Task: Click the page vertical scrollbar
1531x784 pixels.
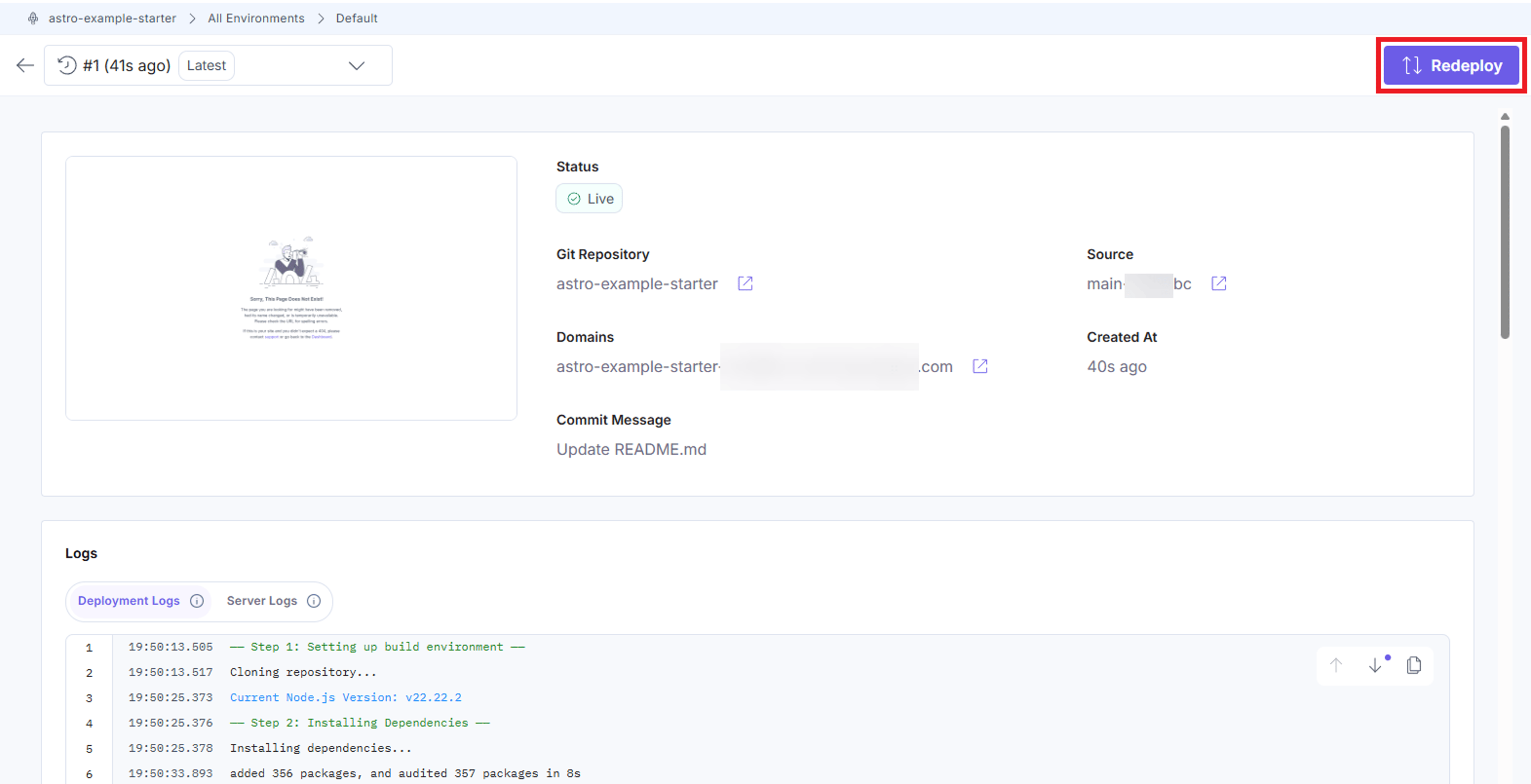Action: tap(1505, 232)
